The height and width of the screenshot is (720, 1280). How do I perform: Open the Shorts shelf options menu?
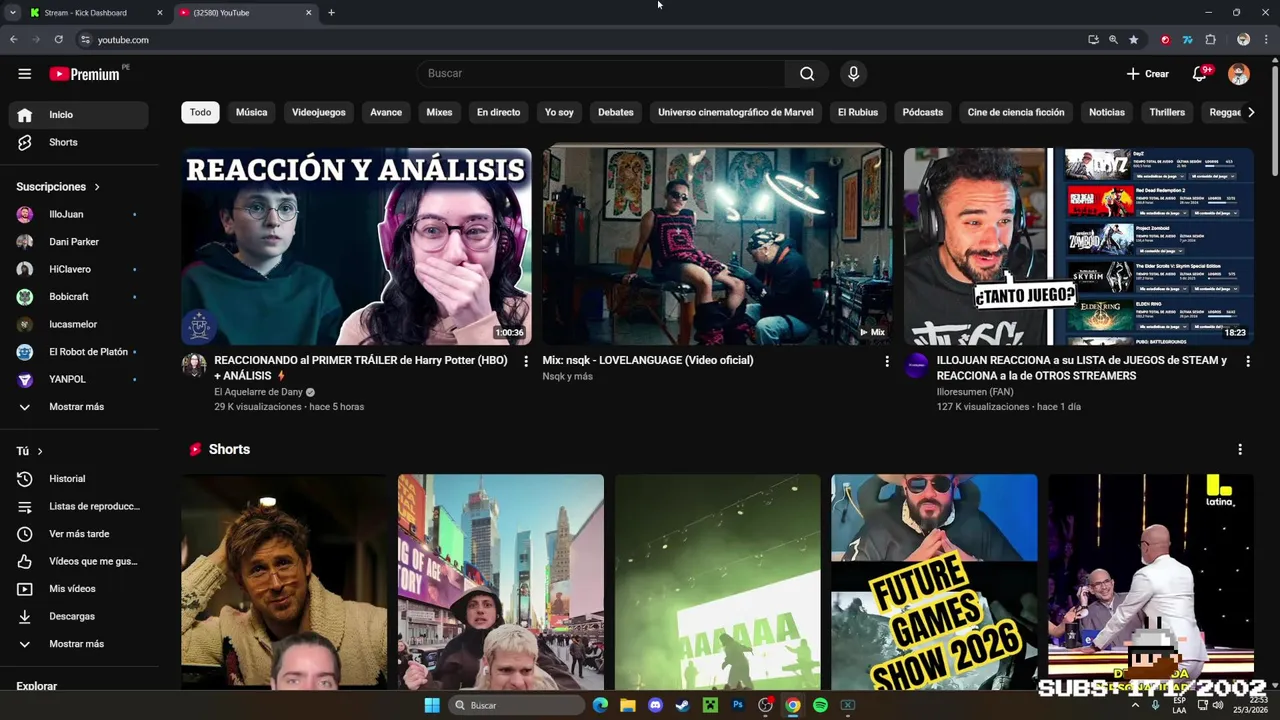coord(1240,450)
